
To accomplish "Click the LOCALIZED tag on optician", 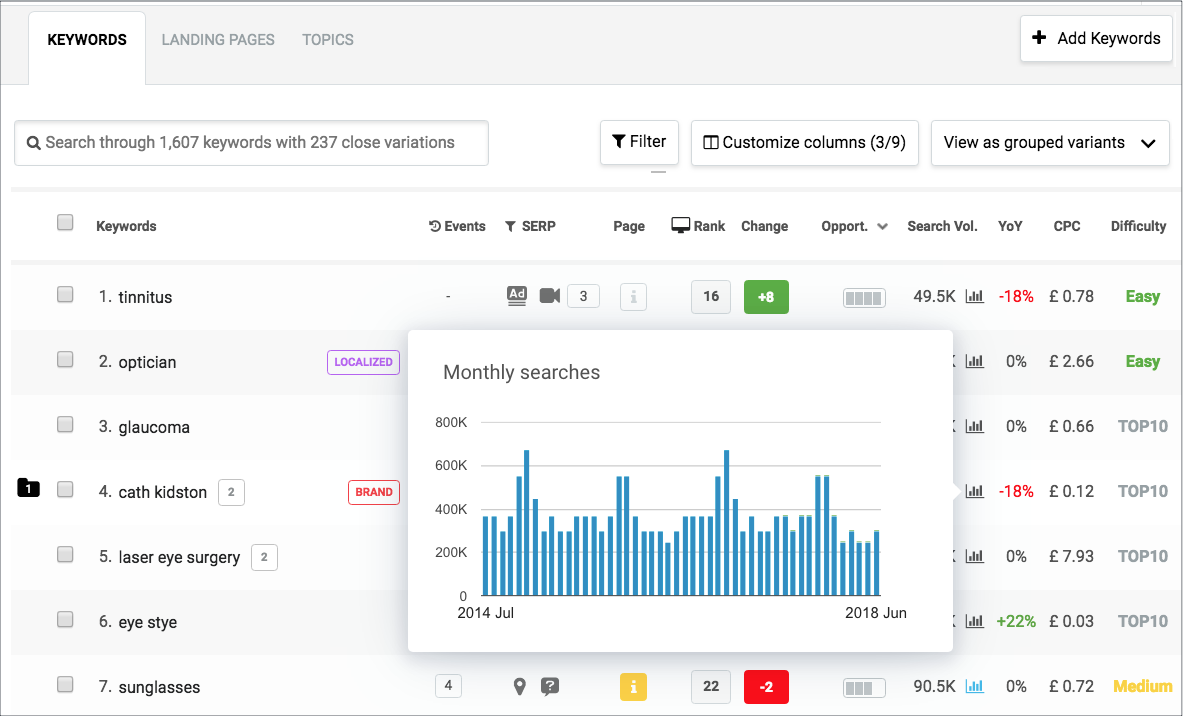I will tap(363, 362).
